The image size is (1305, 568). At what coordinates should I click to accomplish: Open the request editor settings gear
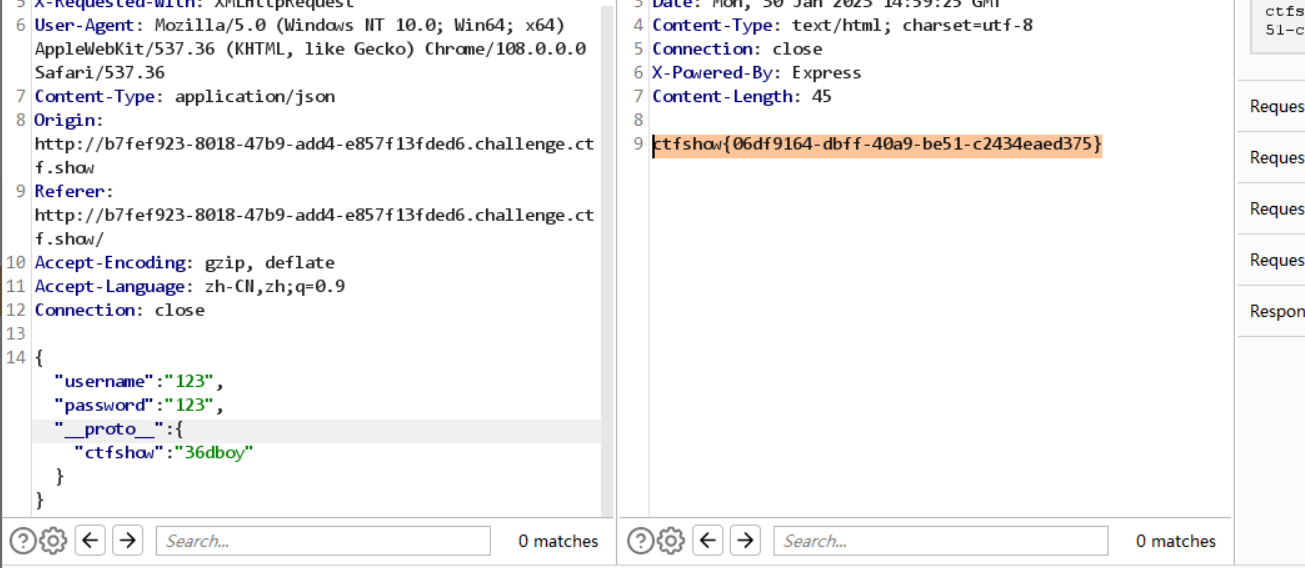click(53, 541)
